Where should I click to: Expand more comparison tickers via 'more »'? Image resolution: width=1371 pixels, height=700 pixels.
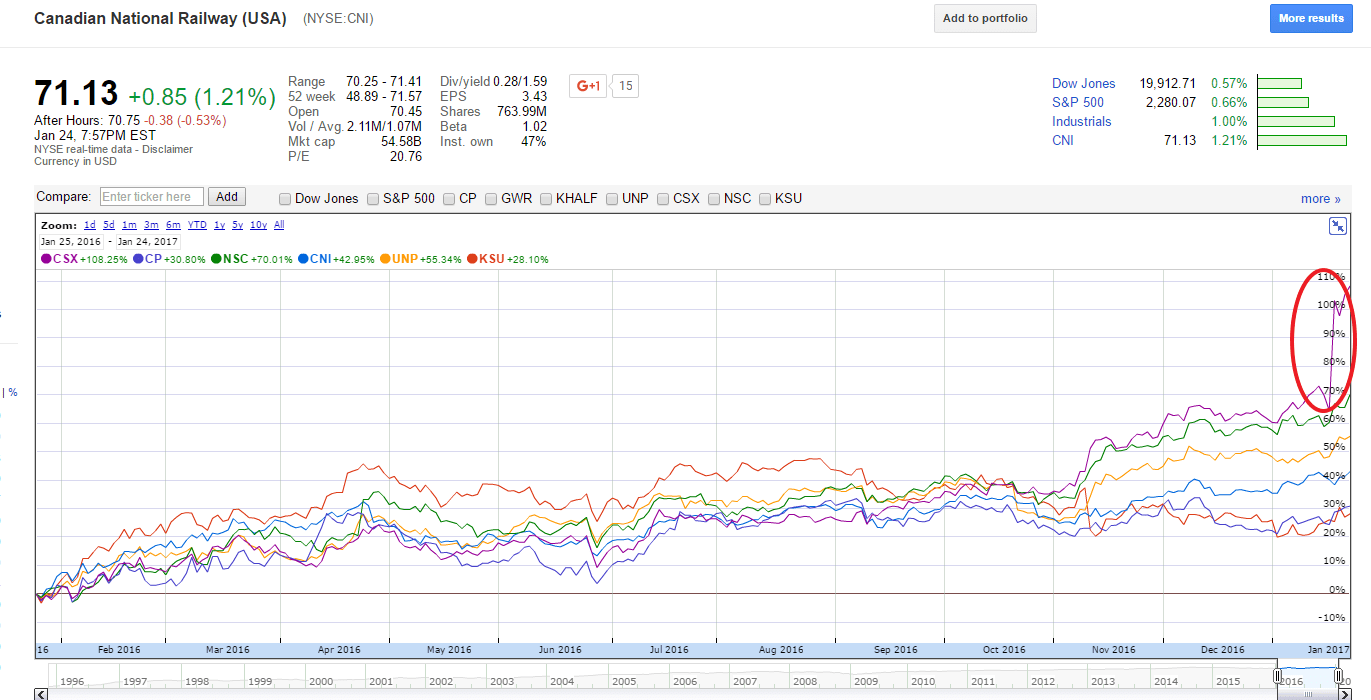[1320, 199]
